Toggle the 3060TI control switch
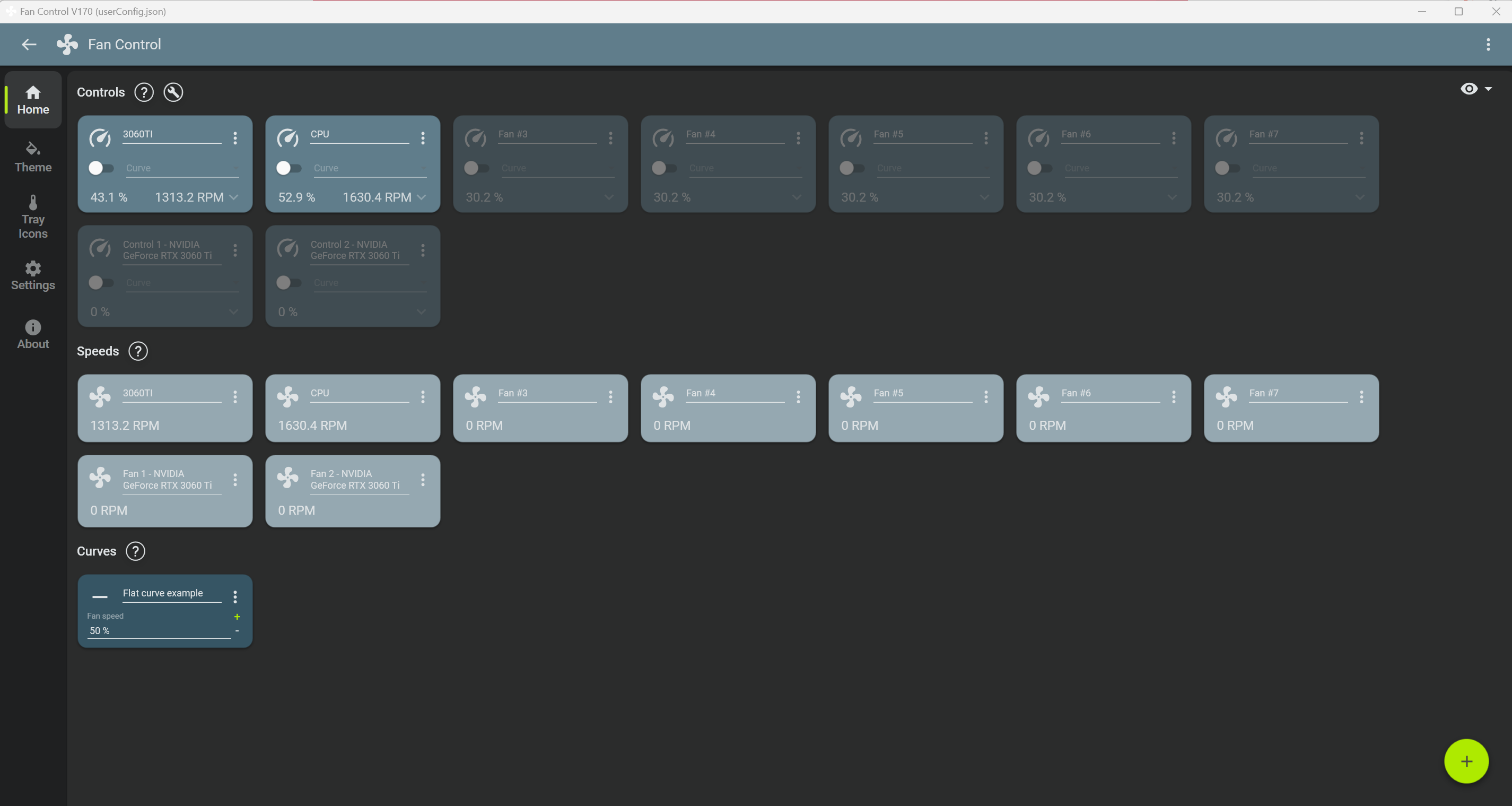The height and width of the screenshot is (806, 1512). (x=100, y=168)
